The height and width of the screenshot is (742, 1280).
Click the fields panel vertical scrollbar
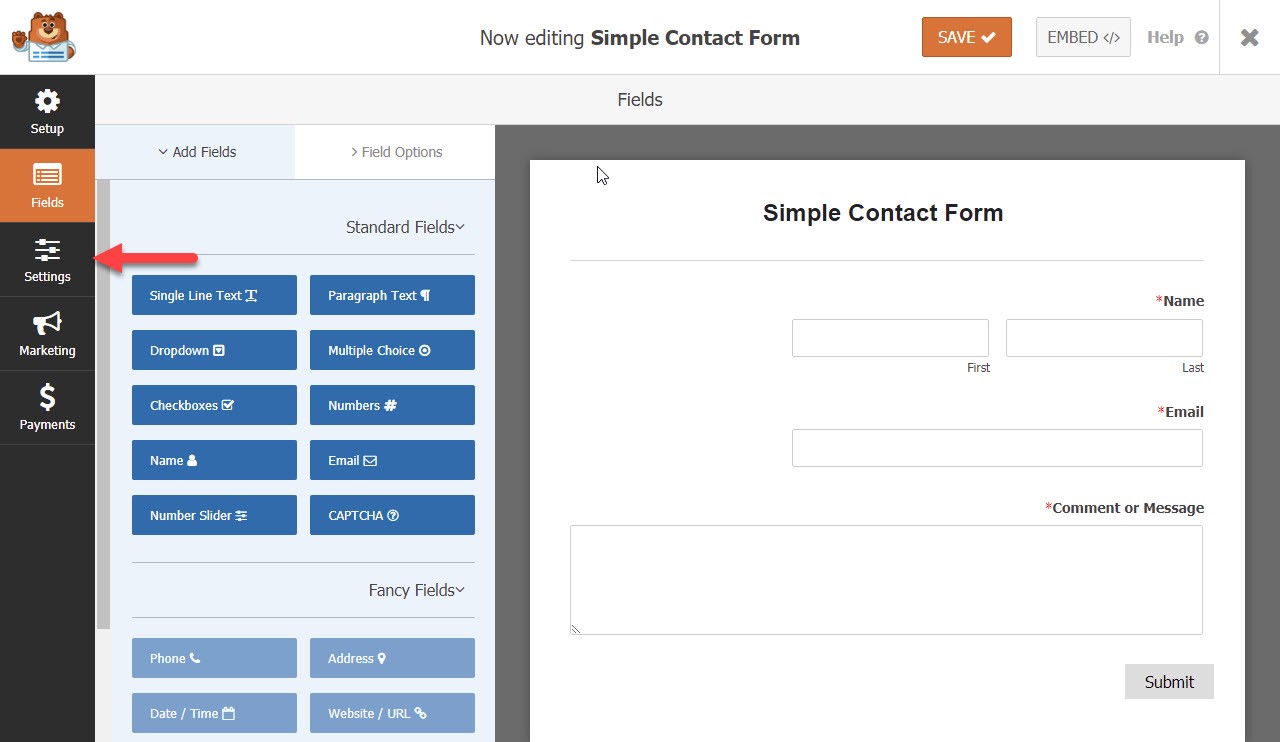coord(103,400)
